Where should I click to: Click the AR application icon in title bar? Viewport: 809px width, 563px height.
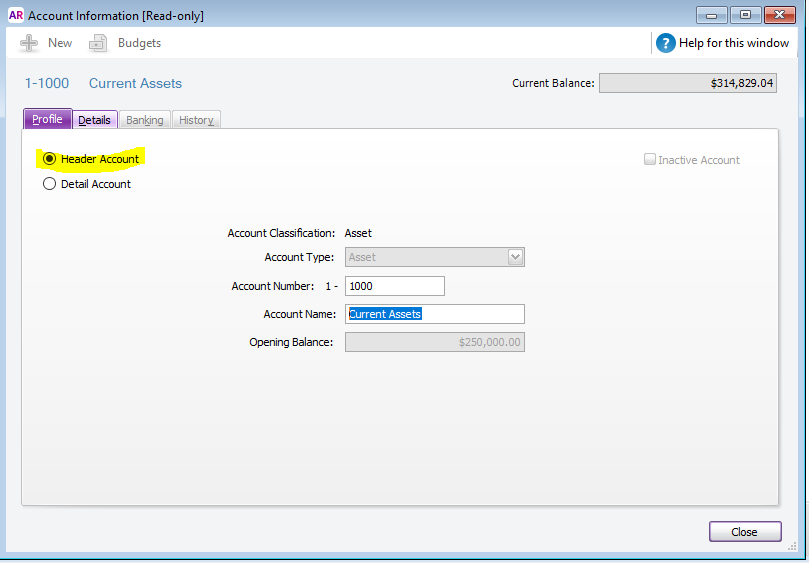16,15
